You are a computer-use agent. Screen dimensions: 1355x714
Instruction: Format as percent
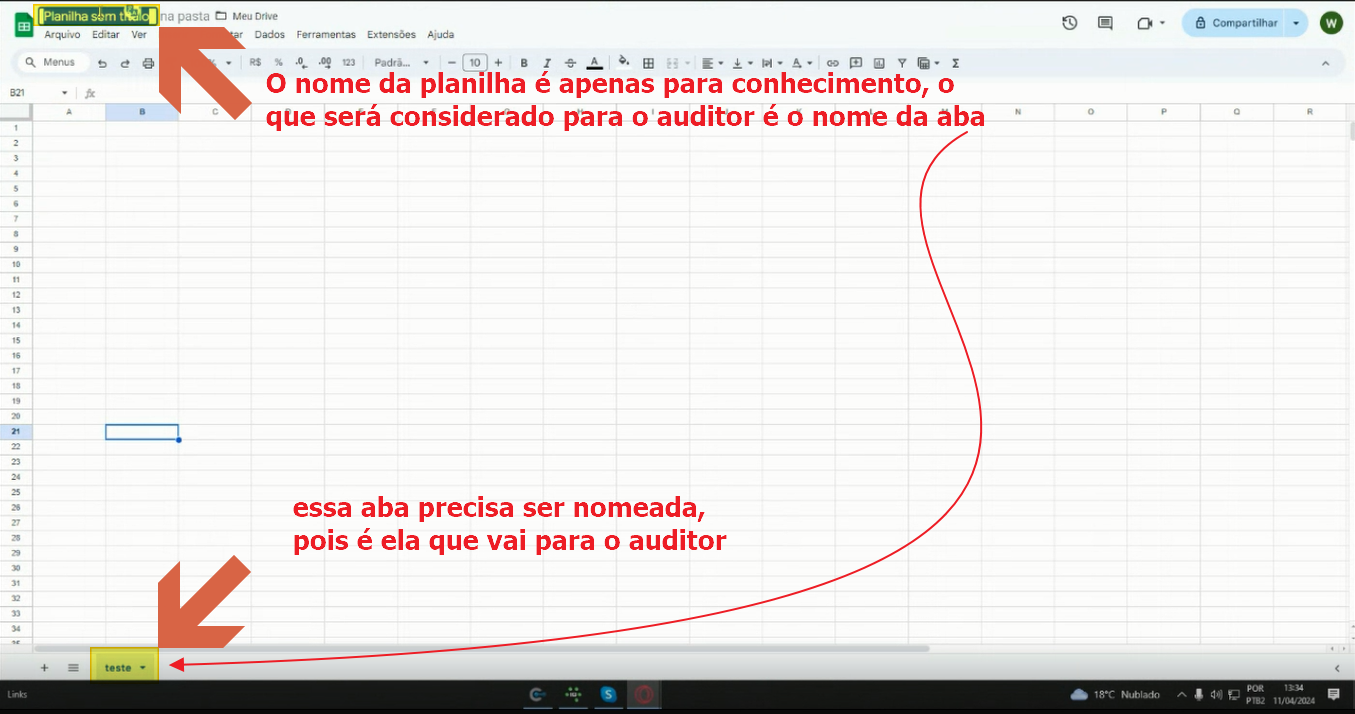(278, 62)
